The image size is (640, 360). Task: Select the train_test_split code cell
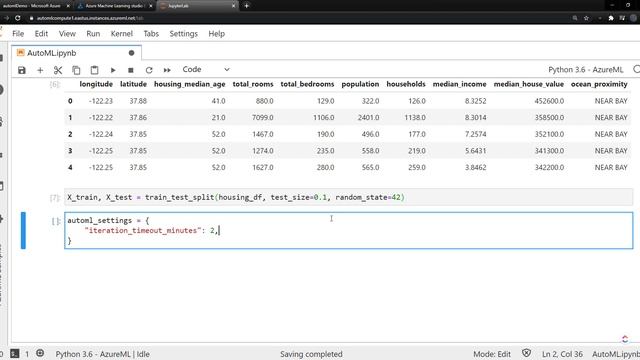pyautogui.click(x=349, y=198)
